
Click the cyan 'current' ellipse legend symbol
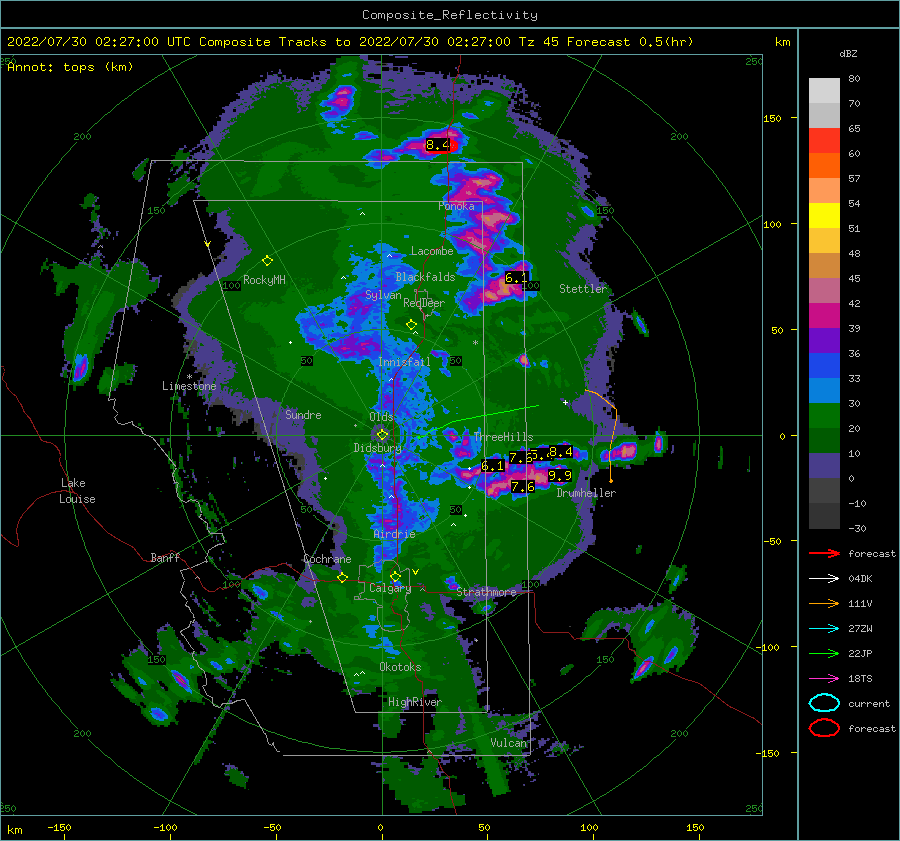point(824,703)
